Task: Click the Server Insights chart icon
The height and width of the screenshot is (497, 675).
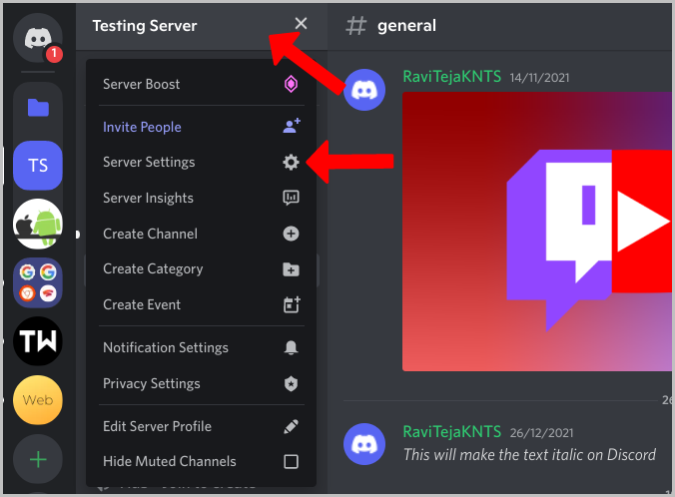Action: (291, 198)
